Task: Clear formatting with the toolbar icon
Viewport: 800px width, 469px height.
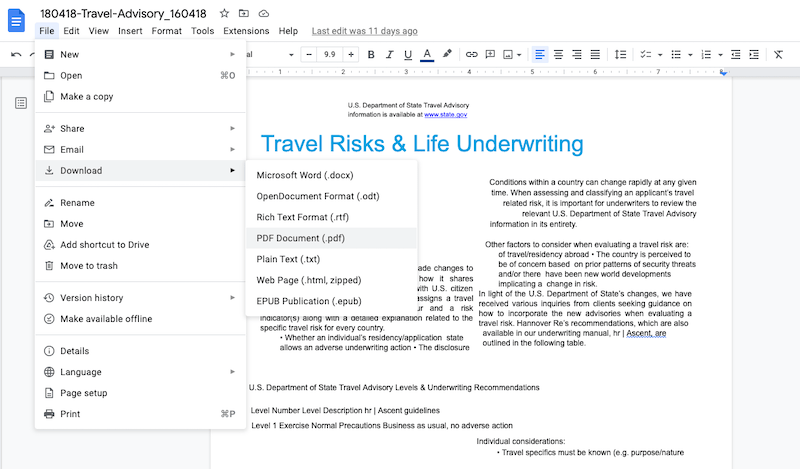Action: click(778, 55)
